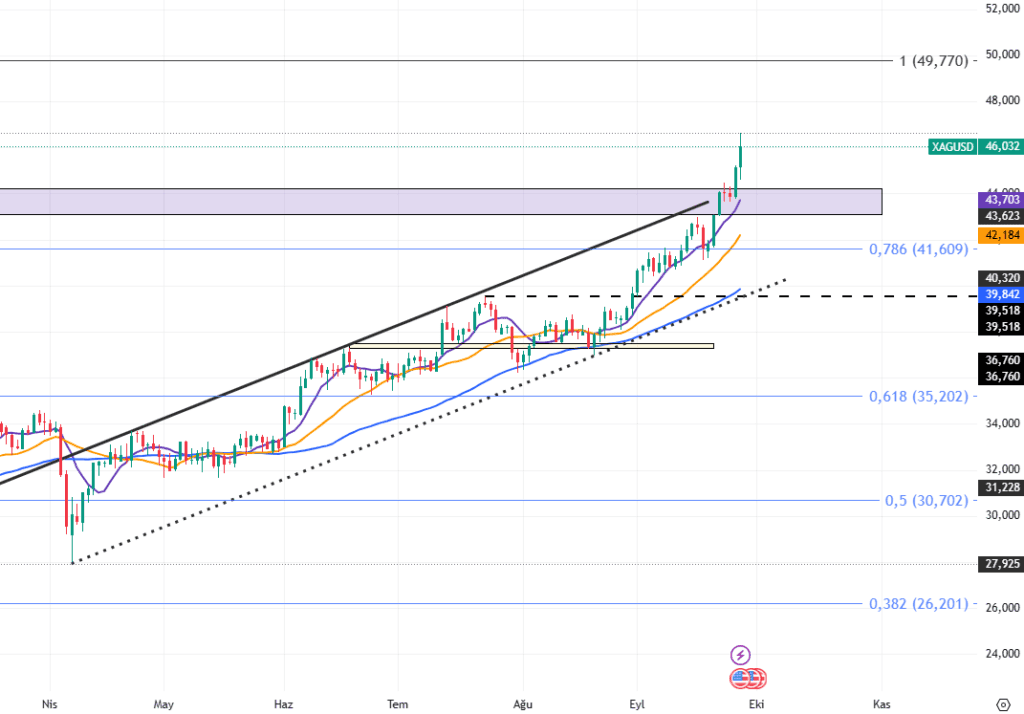Select the 46,032 current price tag

1001,146
